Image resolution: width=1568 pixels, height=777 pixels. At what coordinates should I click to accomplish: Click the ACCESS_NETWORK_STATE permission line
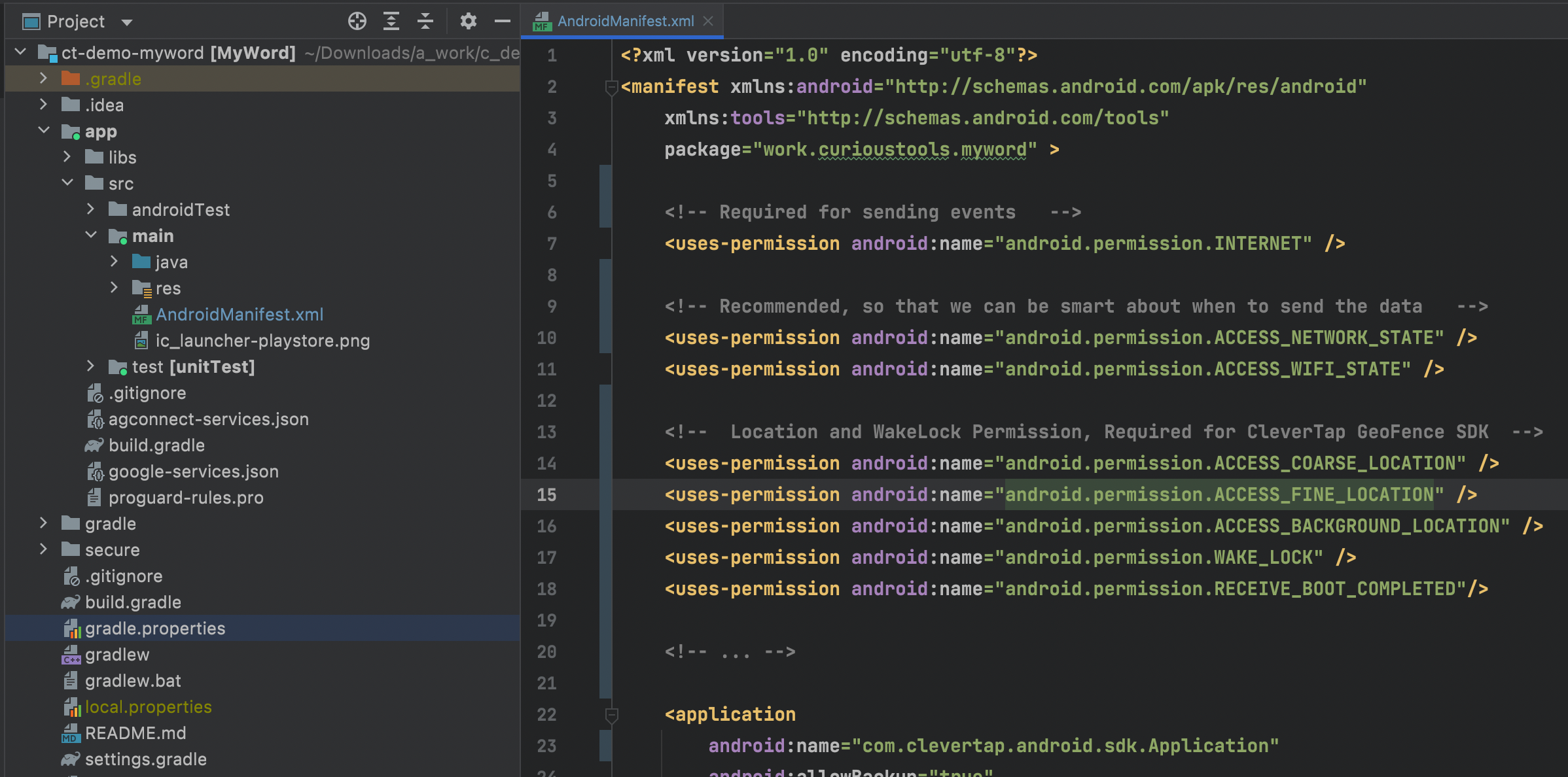click(x=1071, y=338)
